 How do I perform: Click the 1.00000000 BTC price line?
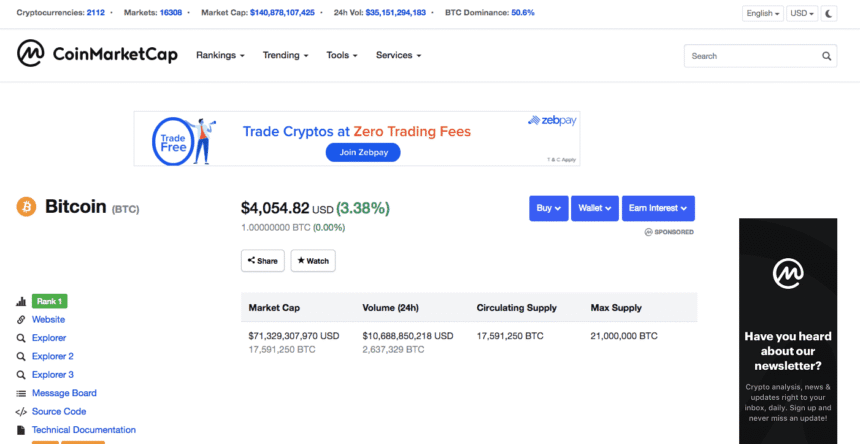(x=293, y=227)
